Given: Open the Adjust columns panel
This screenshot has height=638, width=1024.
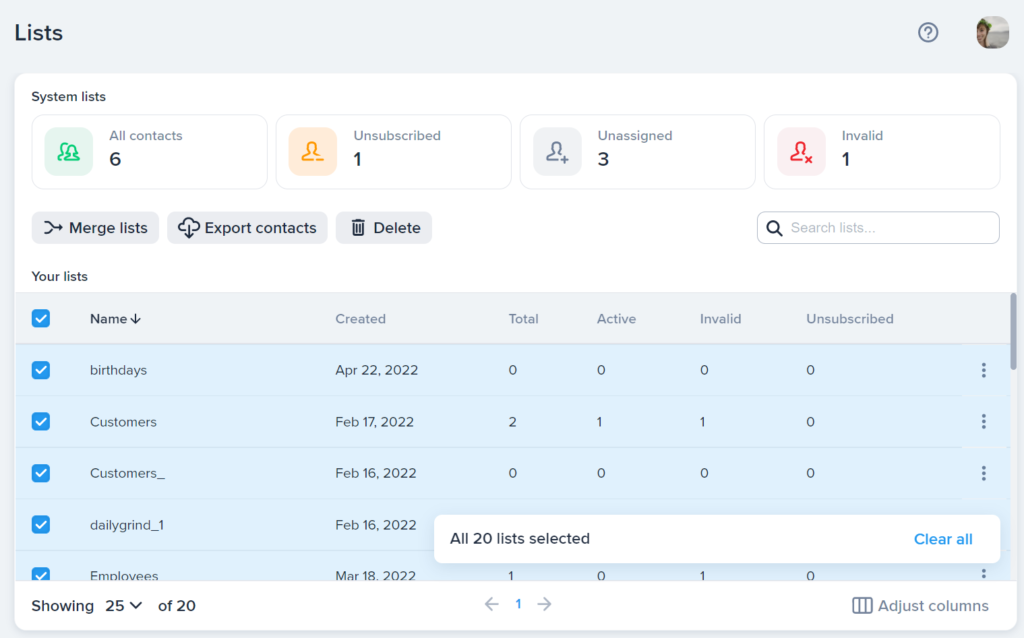Looking at the screenshot, I should (920, 606).
